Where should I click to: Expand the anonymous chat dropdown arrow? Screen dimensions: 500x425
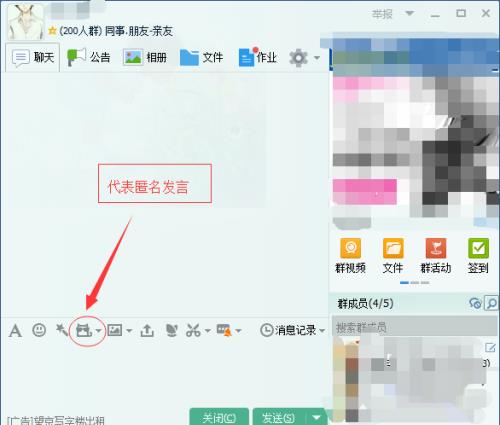[98, 331]
